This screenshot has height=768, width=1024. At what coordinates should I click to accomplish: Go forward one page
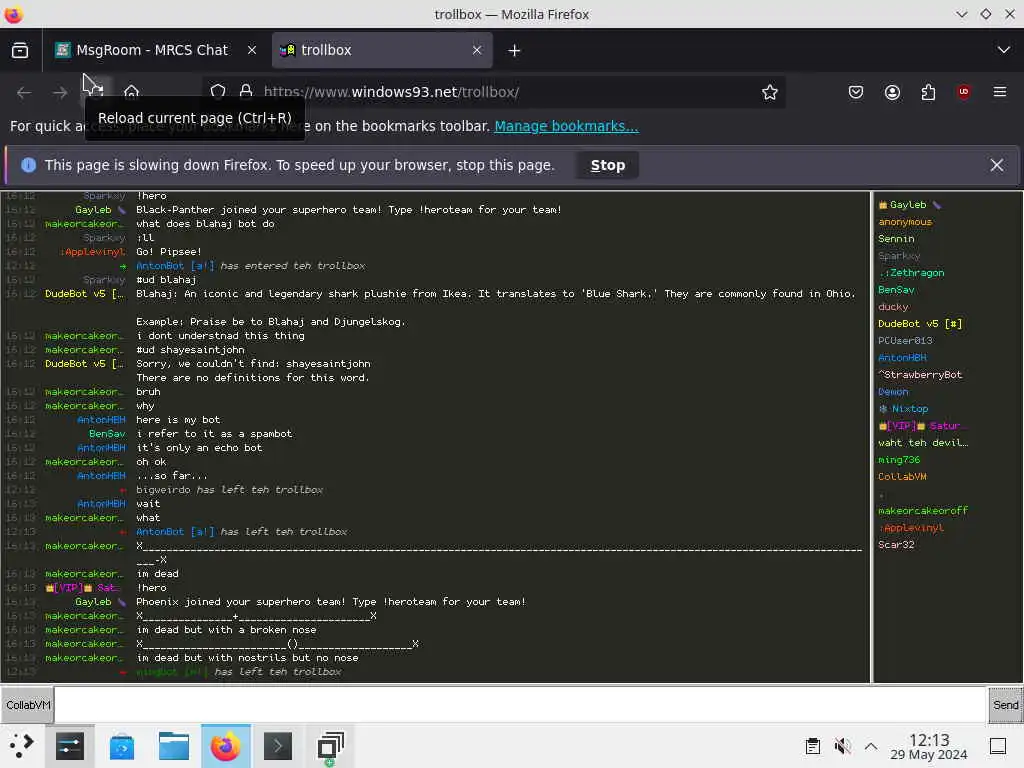pyautogui.click(x=60, y=93)
